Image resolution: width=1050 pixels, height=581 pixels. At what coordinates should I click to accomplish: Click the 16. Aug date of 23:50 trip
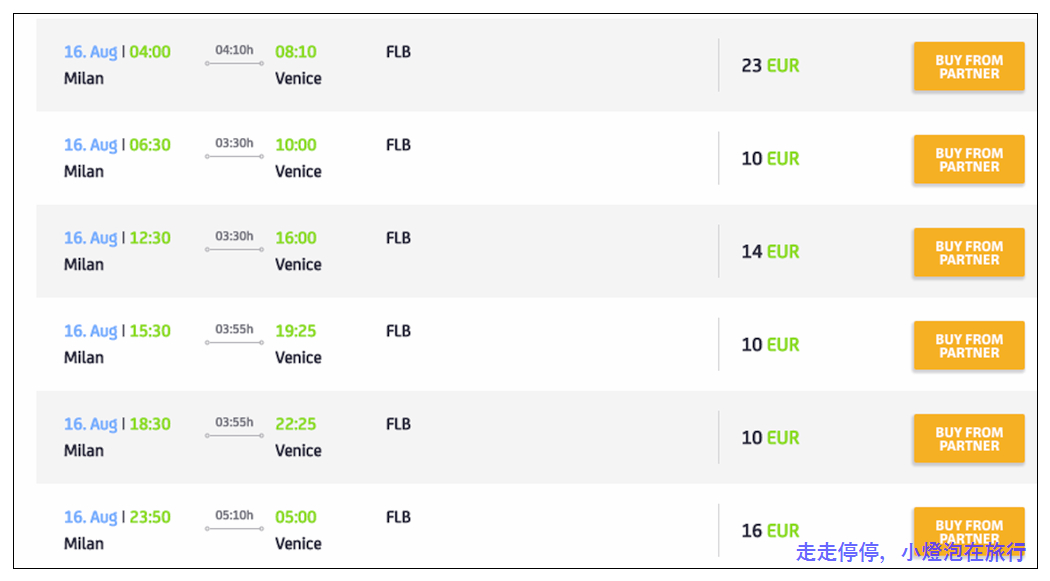tap(90, 517)
